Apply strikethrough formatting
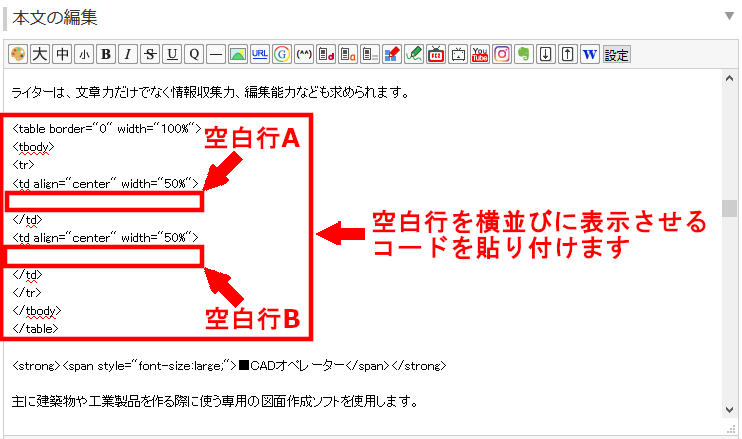Viewport: 742px width, 439px height. pyautogui.click(x=150, y=54)
